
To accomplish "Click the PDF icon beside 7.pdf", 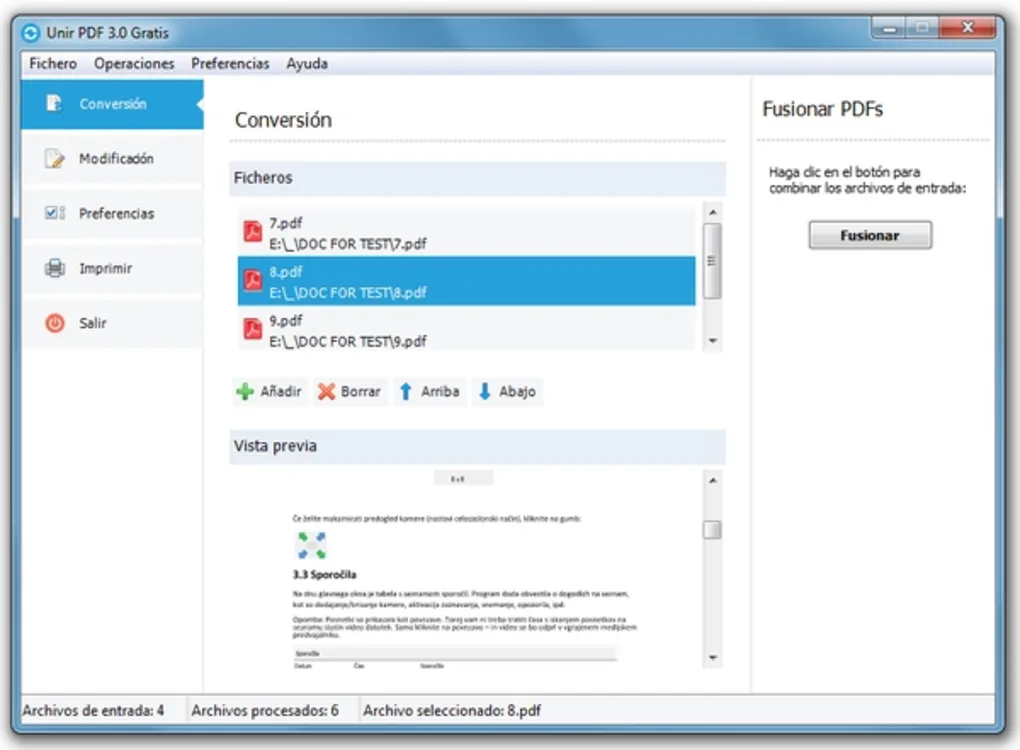I will click(x=253, y=233).
